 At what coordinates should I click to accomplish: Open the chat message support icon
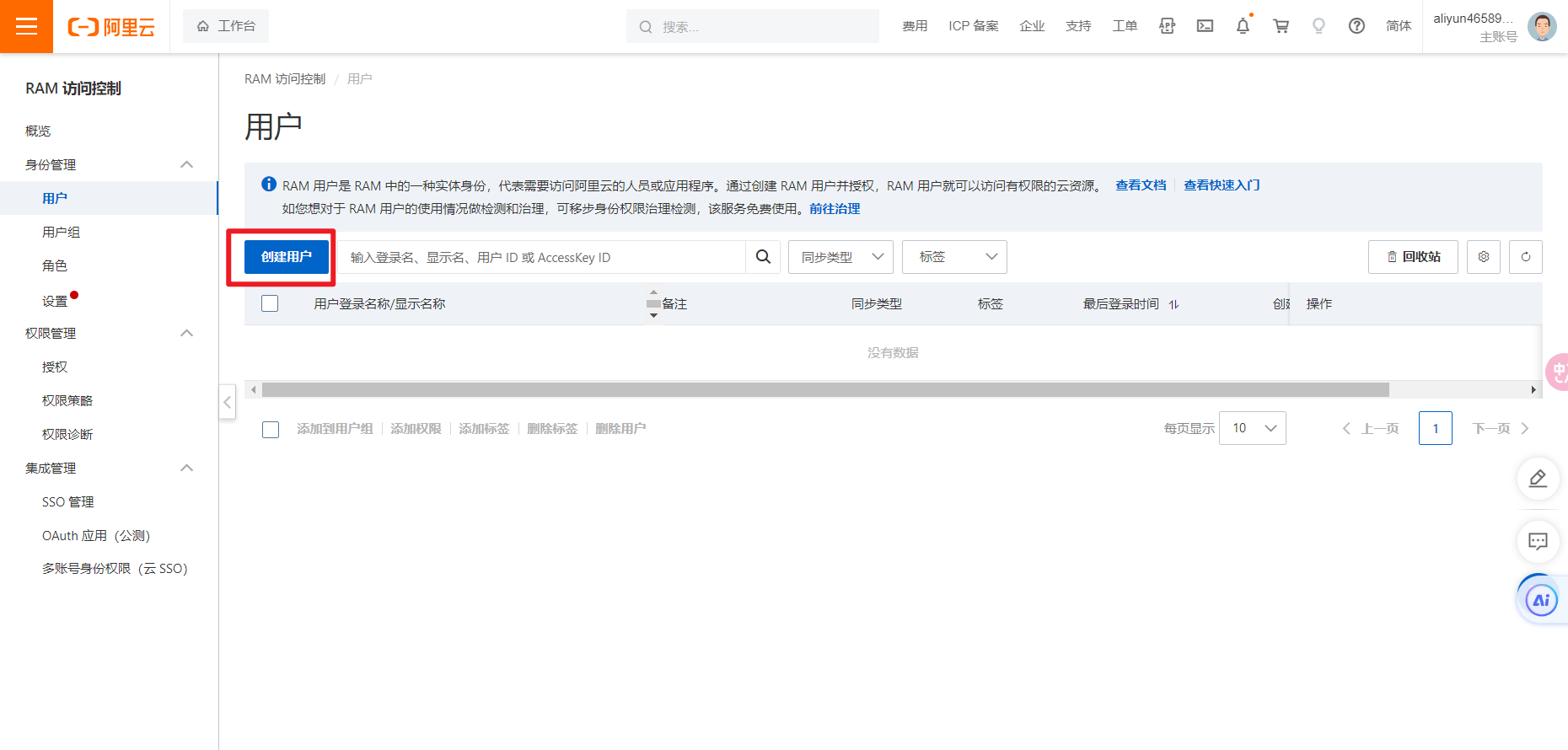[1538, 541]
